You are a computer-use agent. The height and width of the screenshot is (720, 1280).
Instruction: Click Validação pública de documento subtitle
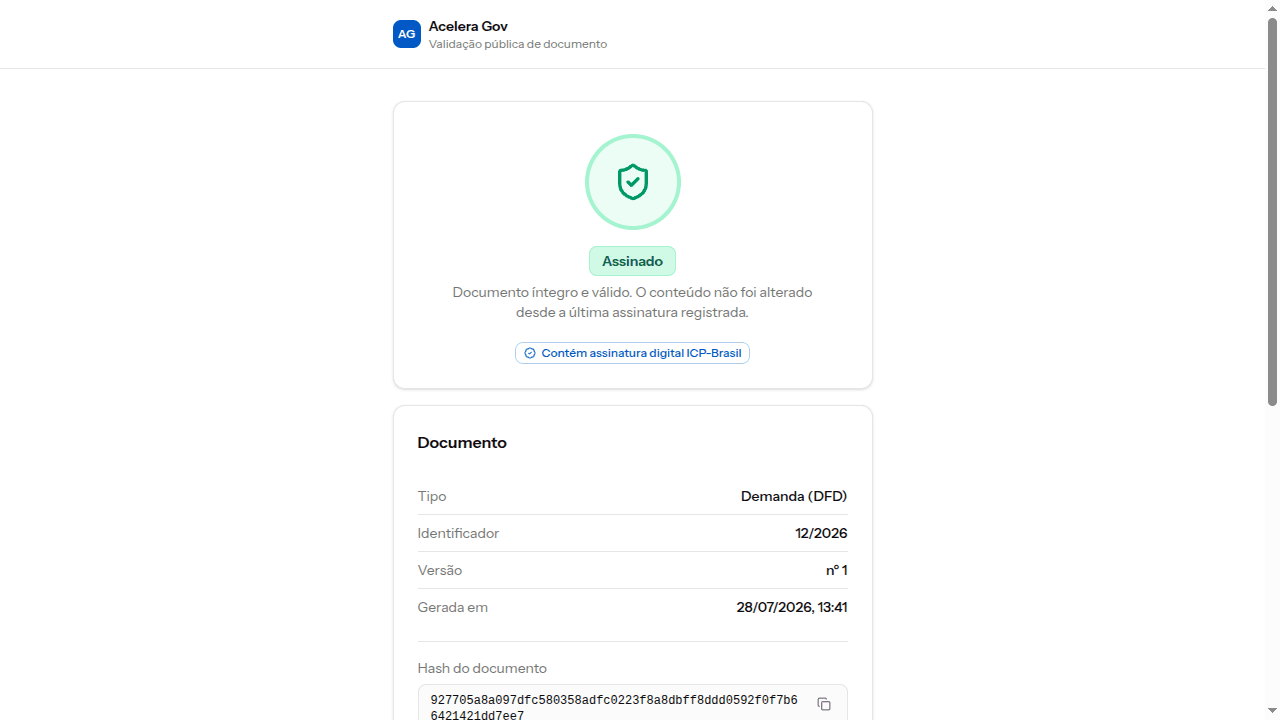click(x=518, y=44)
